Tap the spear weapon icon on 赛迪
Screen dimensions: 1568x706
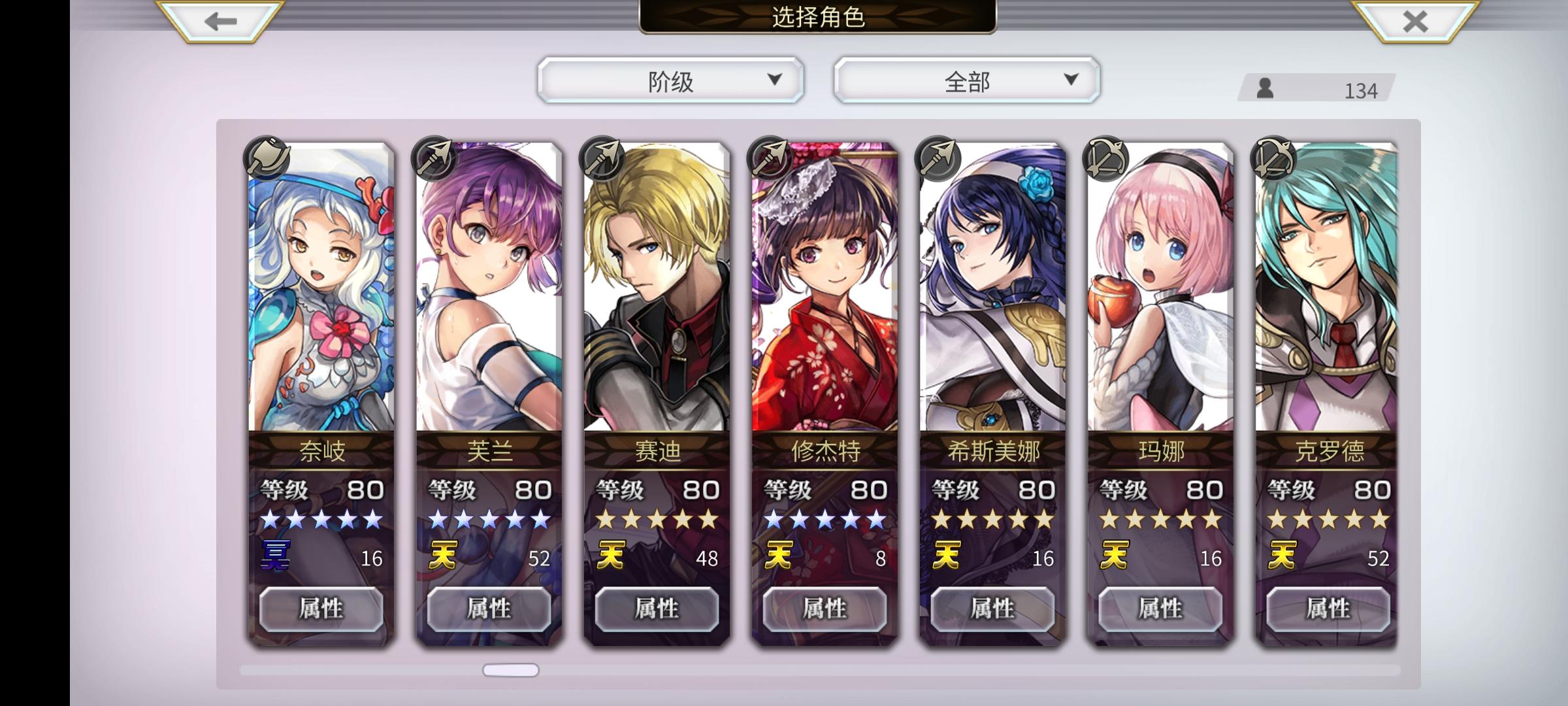point(602,158)
